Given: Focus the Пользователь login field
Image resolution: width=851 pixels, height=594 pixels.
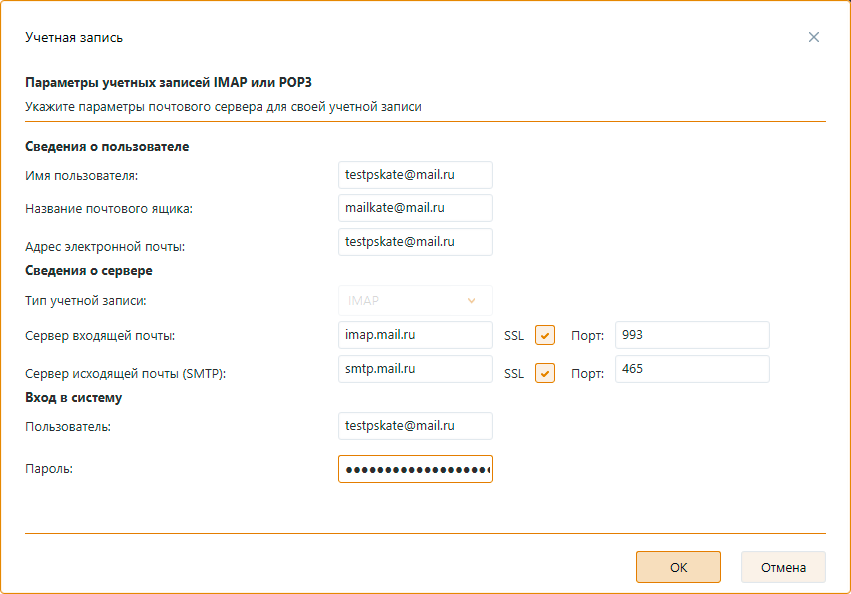Looking at the screenshot, I should point(415,426).
